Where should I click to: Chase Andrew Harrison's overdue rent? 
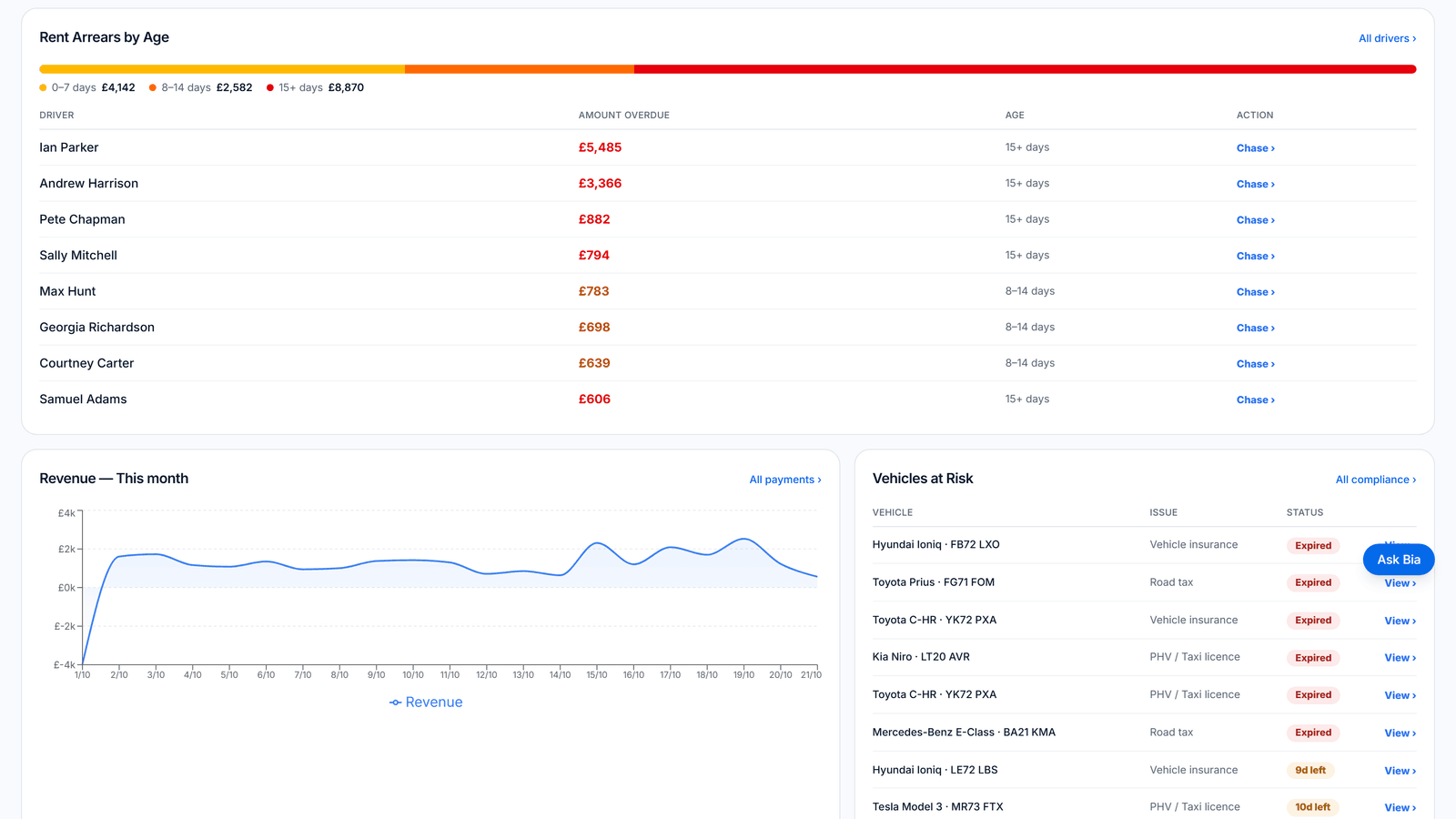click(1255, 184)
